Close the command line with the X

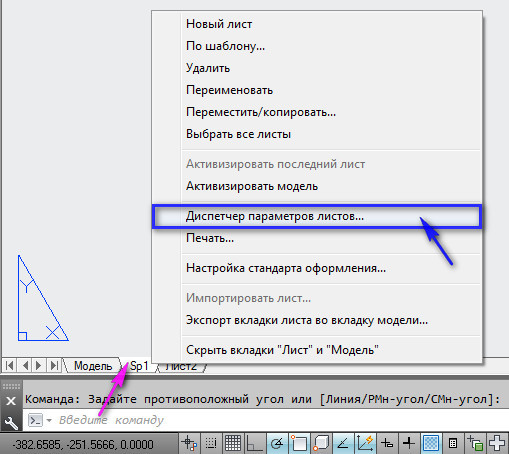point(11,401)
